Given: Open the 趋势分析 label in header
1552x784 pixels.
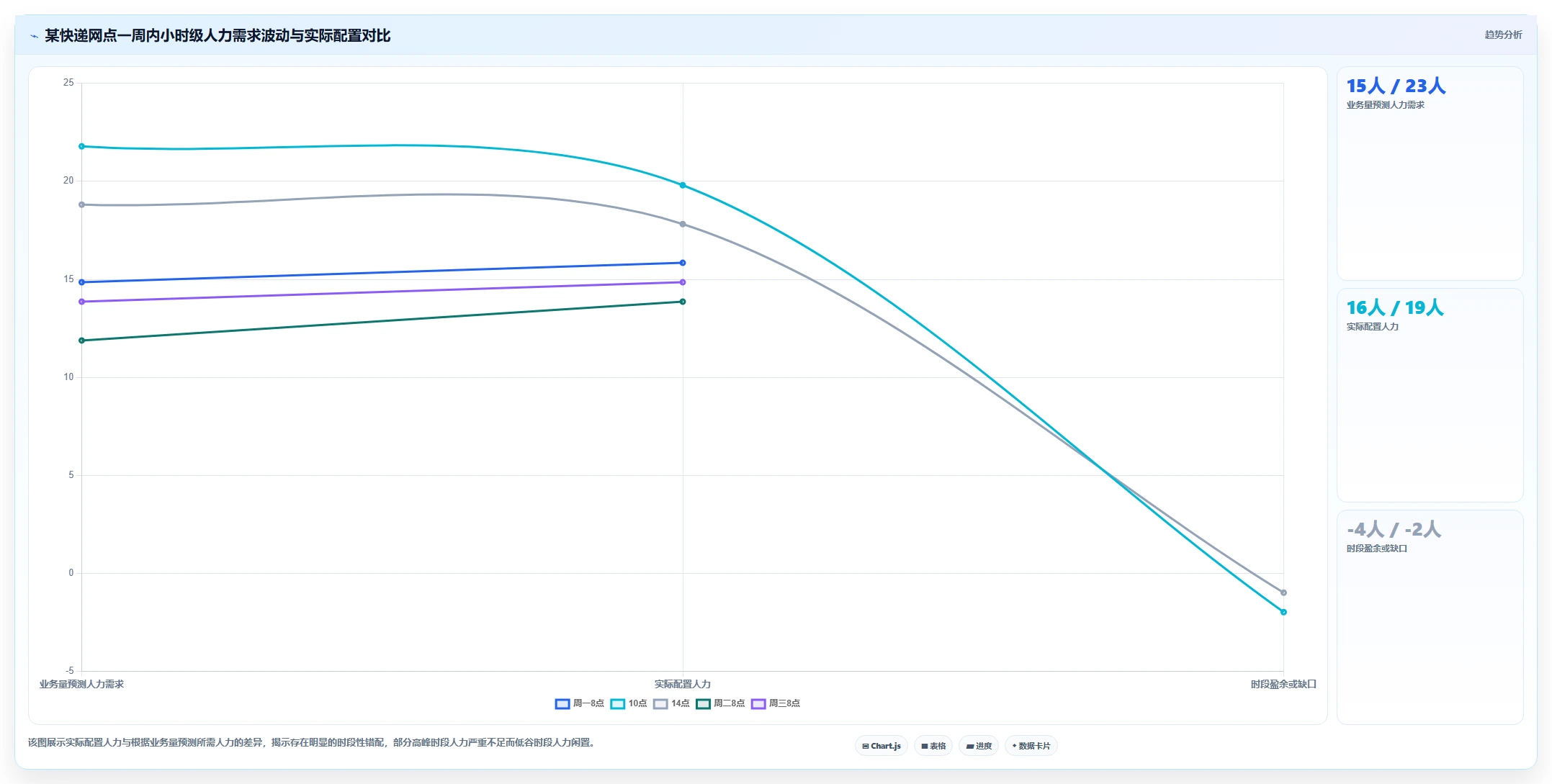Looking at the screenshot, I should point(1503,35).
